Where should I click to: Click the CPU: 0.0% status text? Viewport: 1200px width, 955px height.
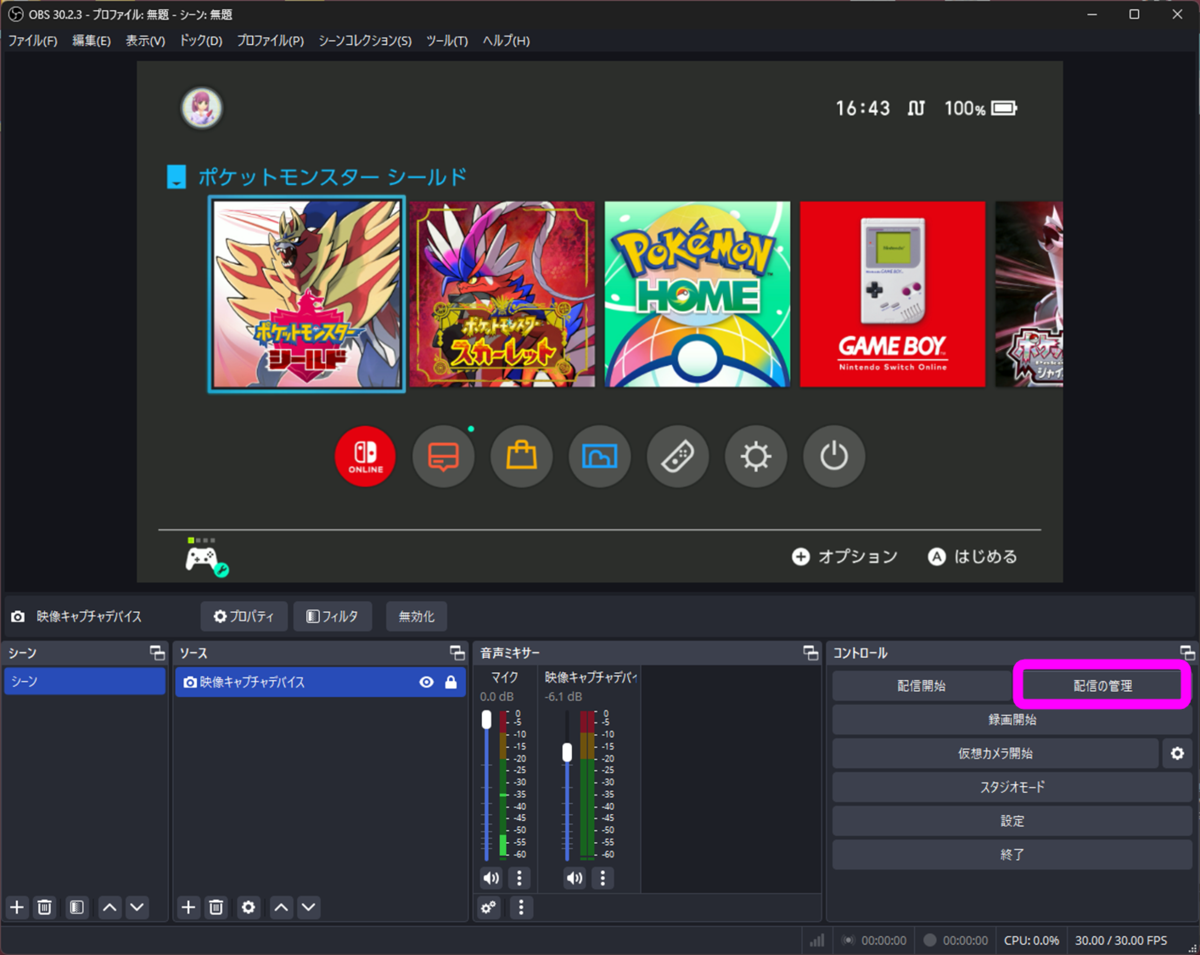[x=1031, y=940]
